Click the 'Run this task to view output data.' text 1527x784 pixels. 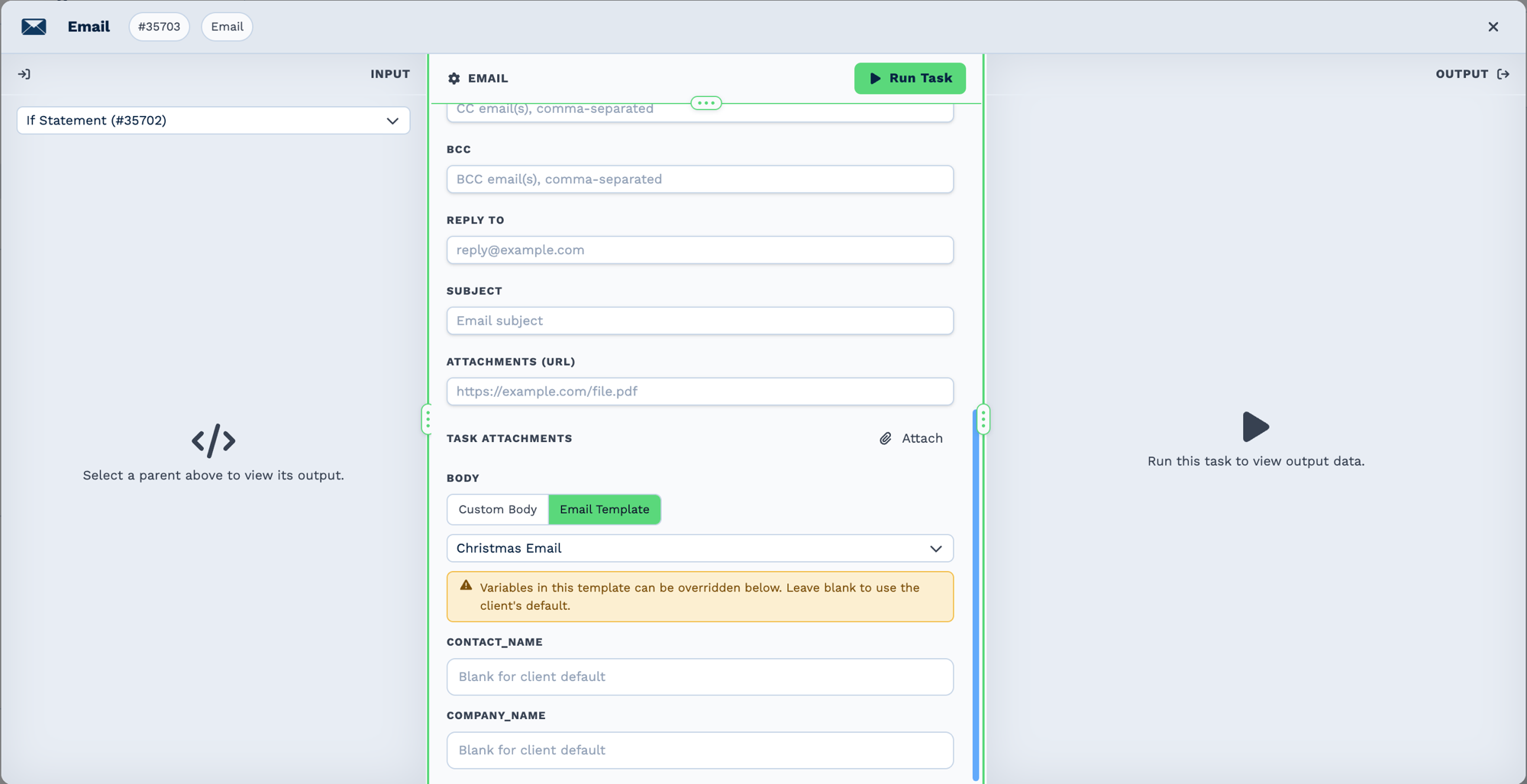[1256, 461]
